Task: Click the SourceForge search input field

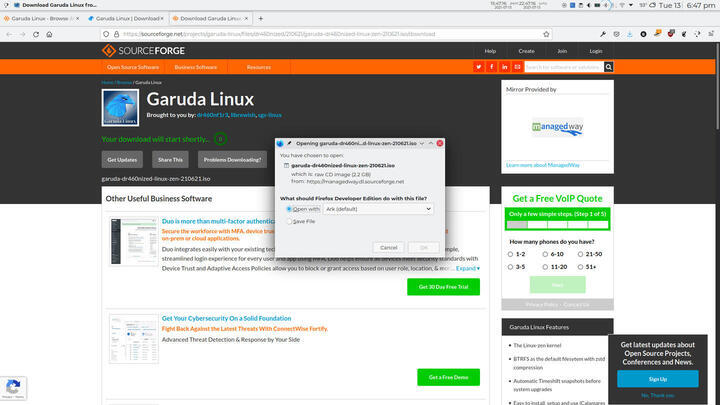Action: click(564, 67)
